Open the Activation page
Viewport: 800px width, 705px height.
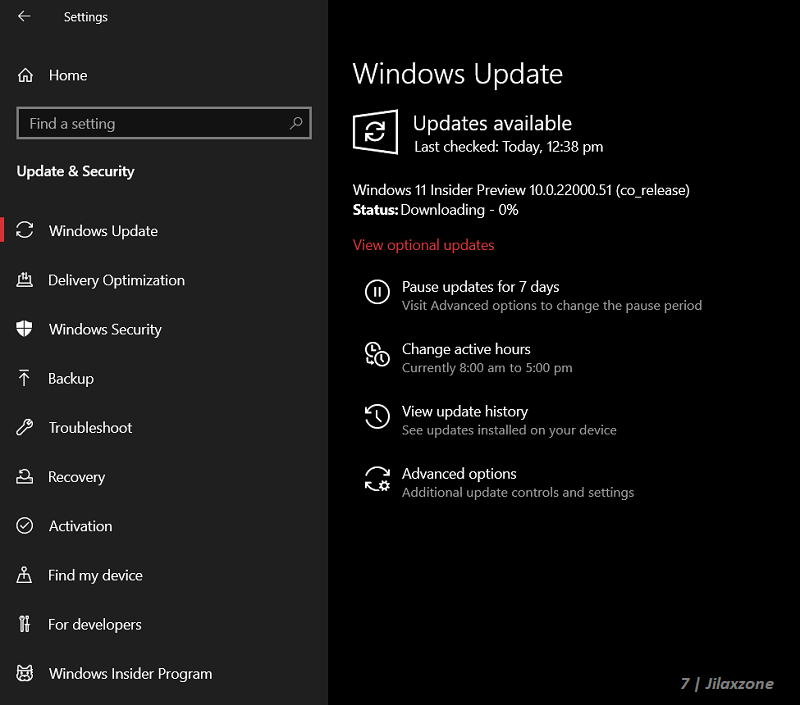click(81, 526)
